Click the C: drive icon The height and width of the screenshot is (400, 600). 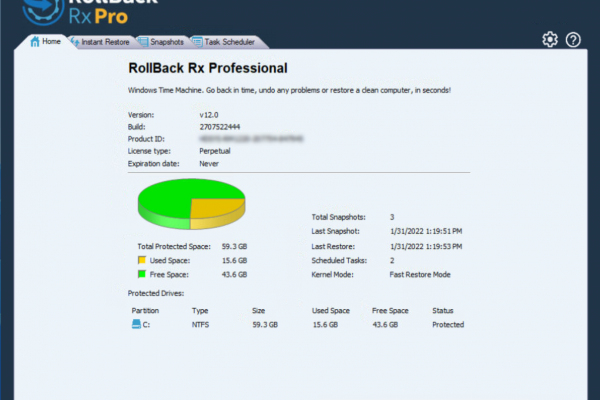(136, 324)
